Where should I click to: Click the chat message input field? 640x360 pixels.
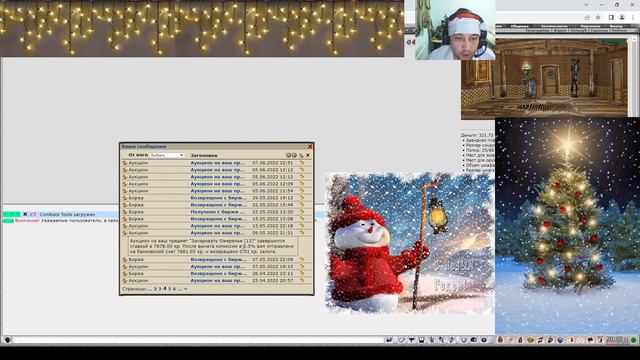pos(197,340)
